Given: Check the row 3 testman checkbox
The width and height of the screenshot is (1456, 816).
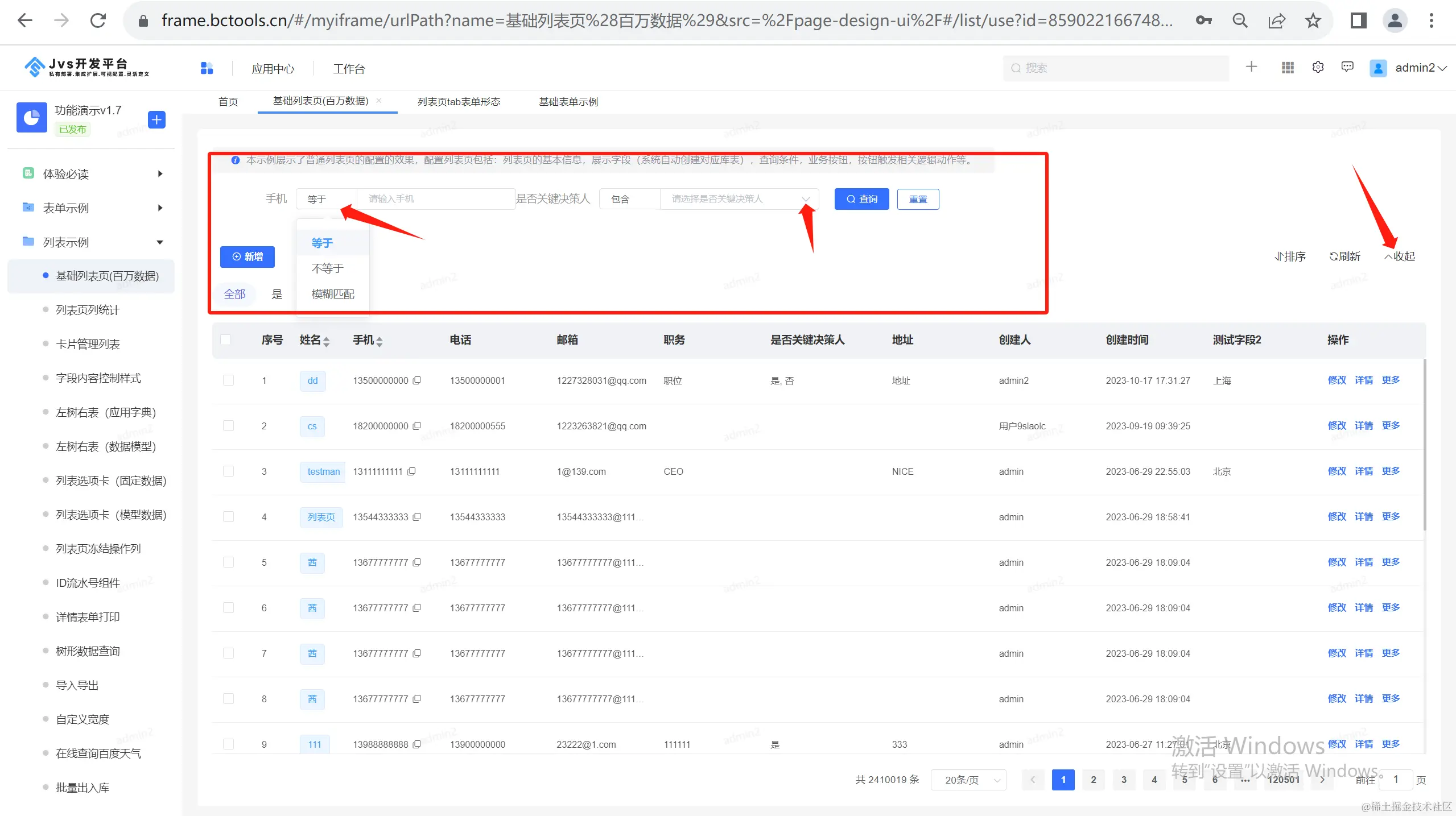Looking at the screenshot, I should click(x=228, y=471).
